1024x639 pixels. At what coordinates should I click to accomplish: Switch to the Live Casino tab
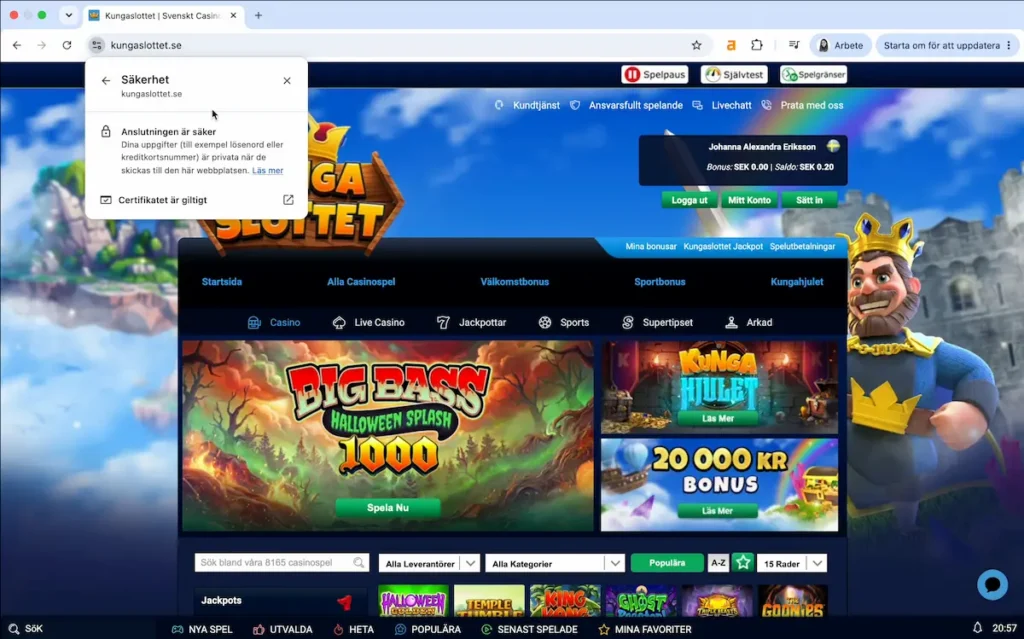(x=369, y=322)
